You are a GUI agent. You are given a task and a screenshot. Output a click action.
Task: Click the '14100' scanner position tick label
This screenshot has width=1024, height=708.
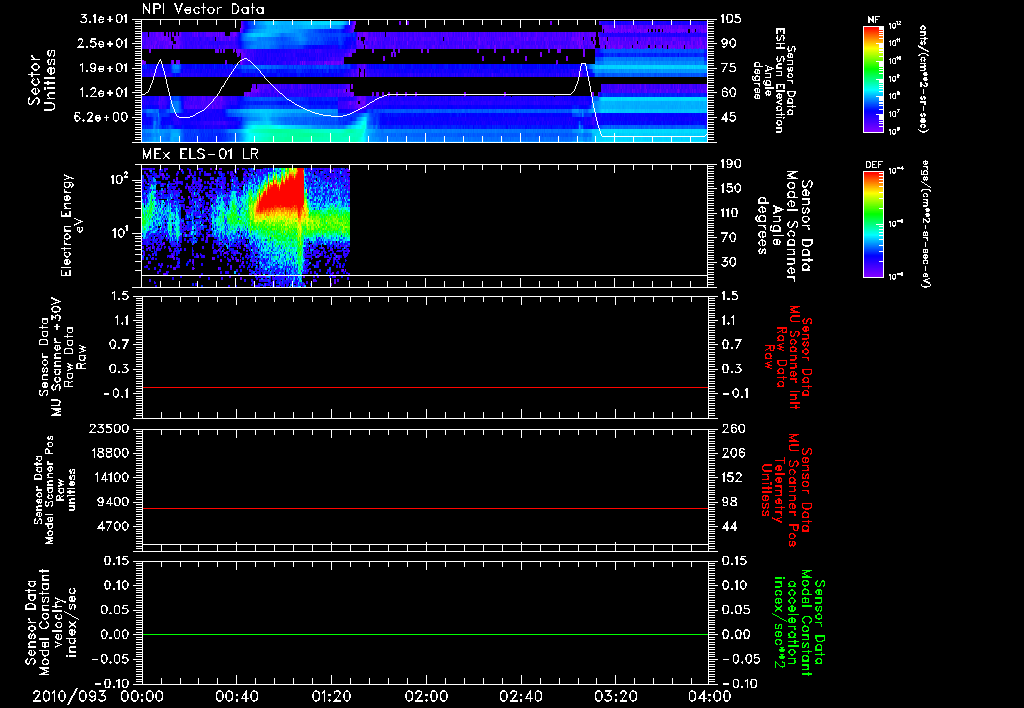(112, 477)
